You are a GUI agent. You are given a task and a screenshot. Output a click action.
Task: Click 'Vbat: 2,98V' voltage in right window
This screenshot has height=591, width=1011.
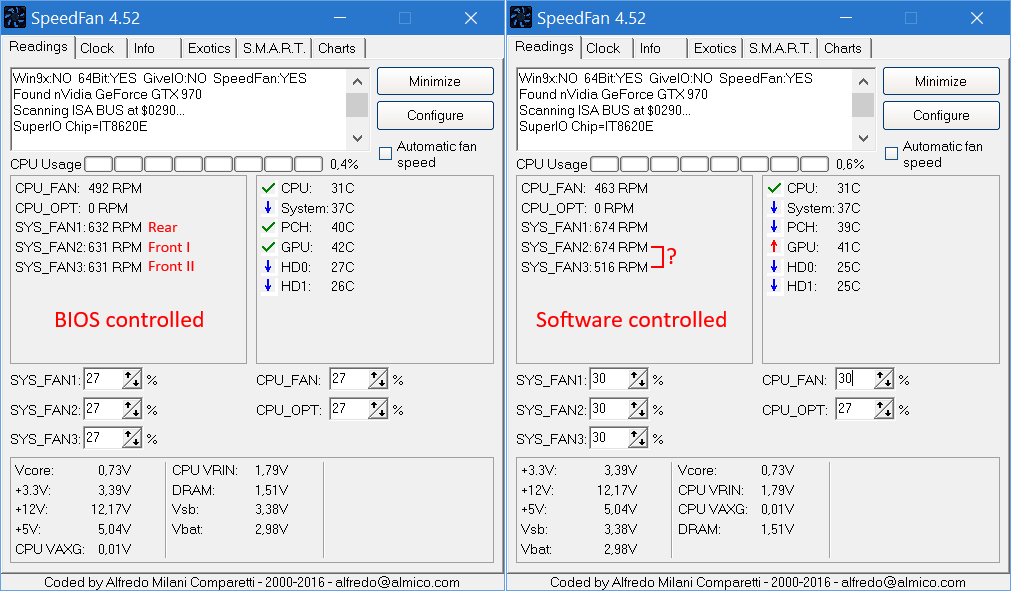pyautogui.click(x=579, y=549)
